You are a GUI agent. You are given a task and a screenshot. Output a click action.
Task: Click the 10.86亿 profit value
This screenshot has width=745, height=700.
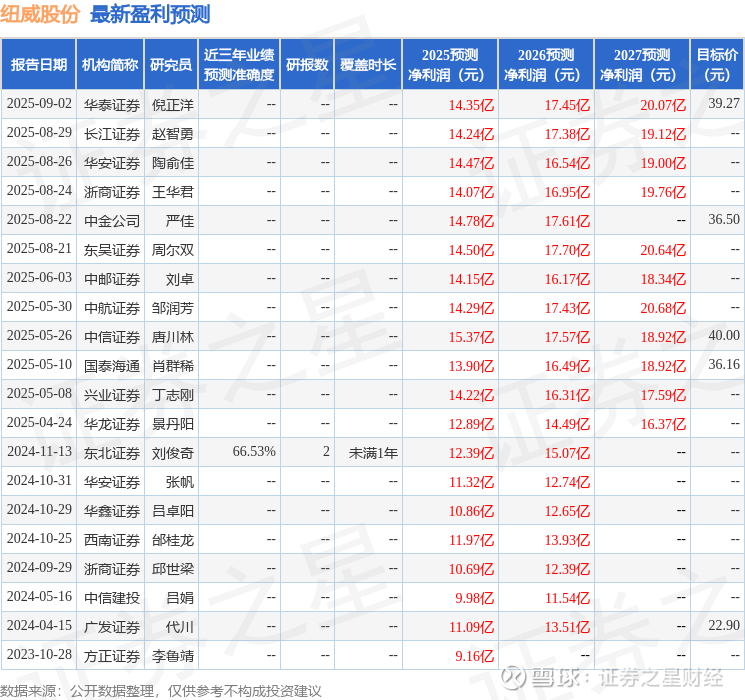(471, 511)
